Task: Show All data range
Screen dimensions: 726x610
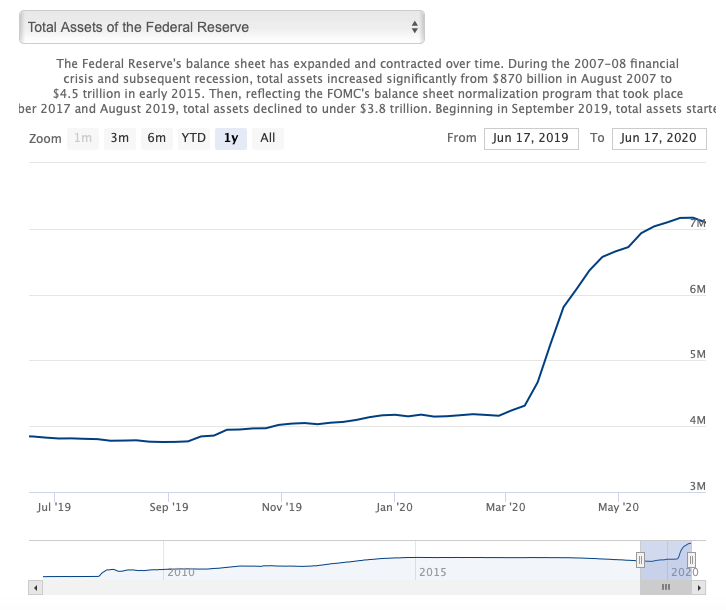Action: [x=268, y=138]
